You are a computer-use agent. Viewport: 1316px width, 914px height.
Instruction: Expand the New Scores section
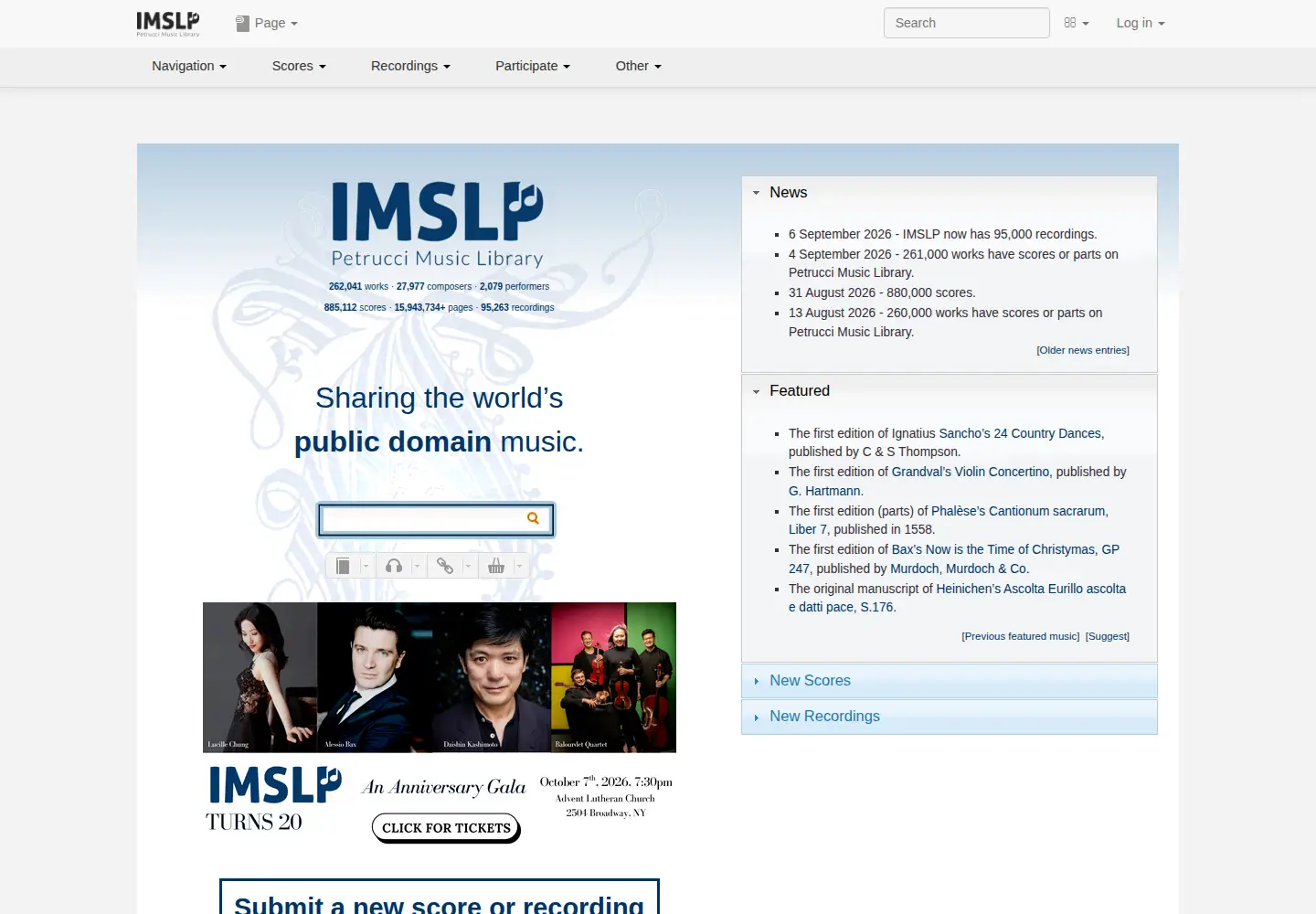click(x=950, y=681)
